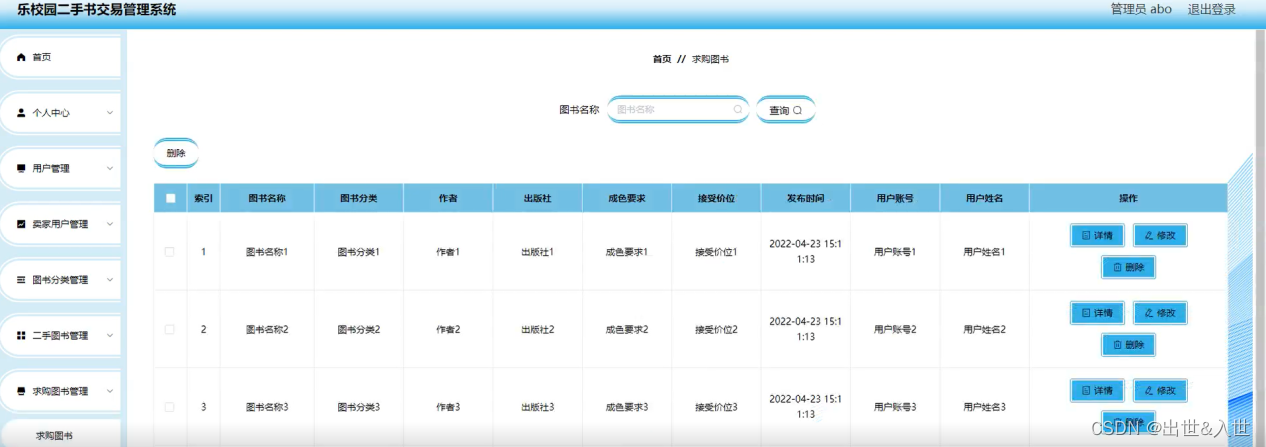1266x447 pixels.
Task: Open the 求购图书管理 printer-style icon
Action: coord(21,391)
